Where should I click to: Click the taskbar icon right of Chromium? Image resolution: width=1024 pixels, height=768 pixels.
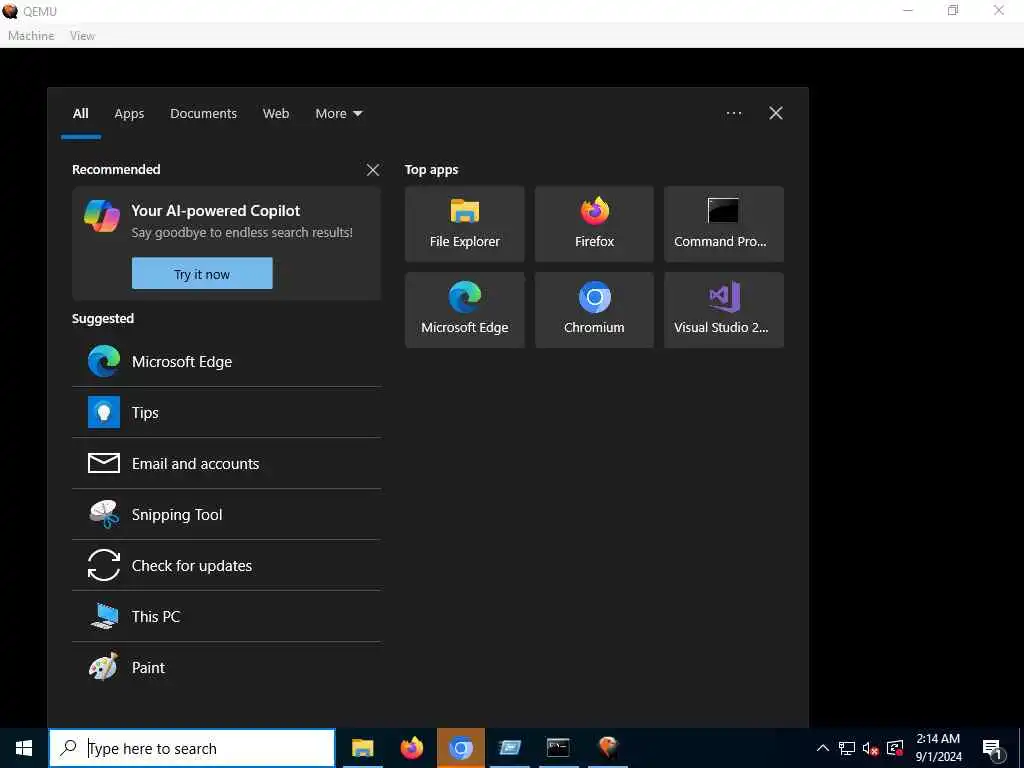click(509, 748)
